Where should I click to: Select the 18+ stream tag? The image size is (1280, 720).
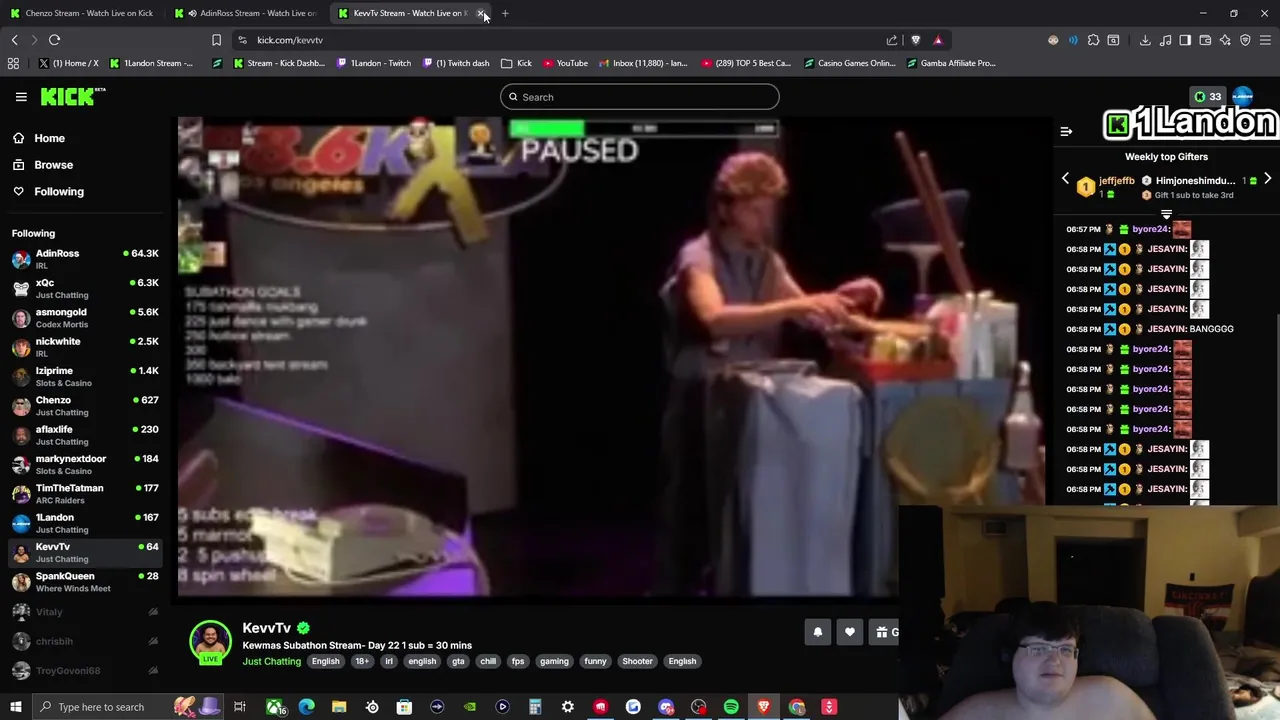pos(362,661)
